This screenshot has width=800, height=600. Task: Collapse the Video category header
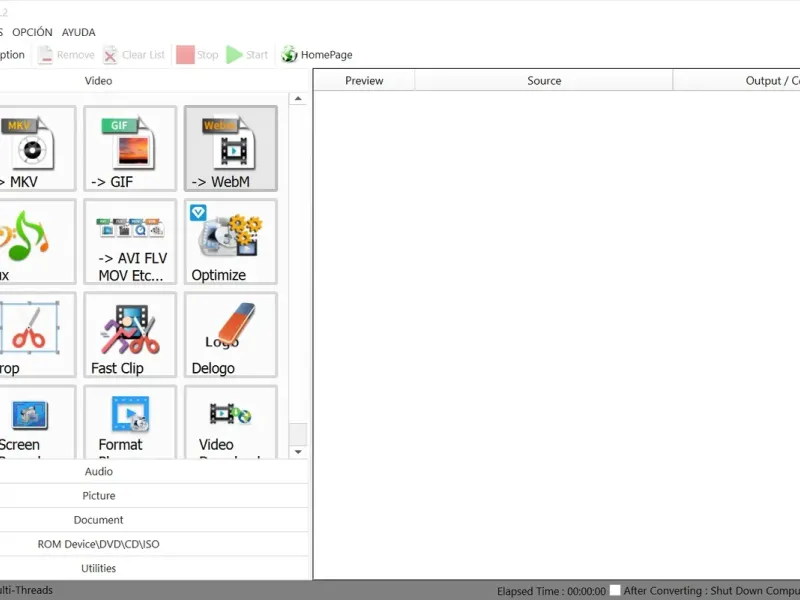pyautogui.click(x=153, y=81)
